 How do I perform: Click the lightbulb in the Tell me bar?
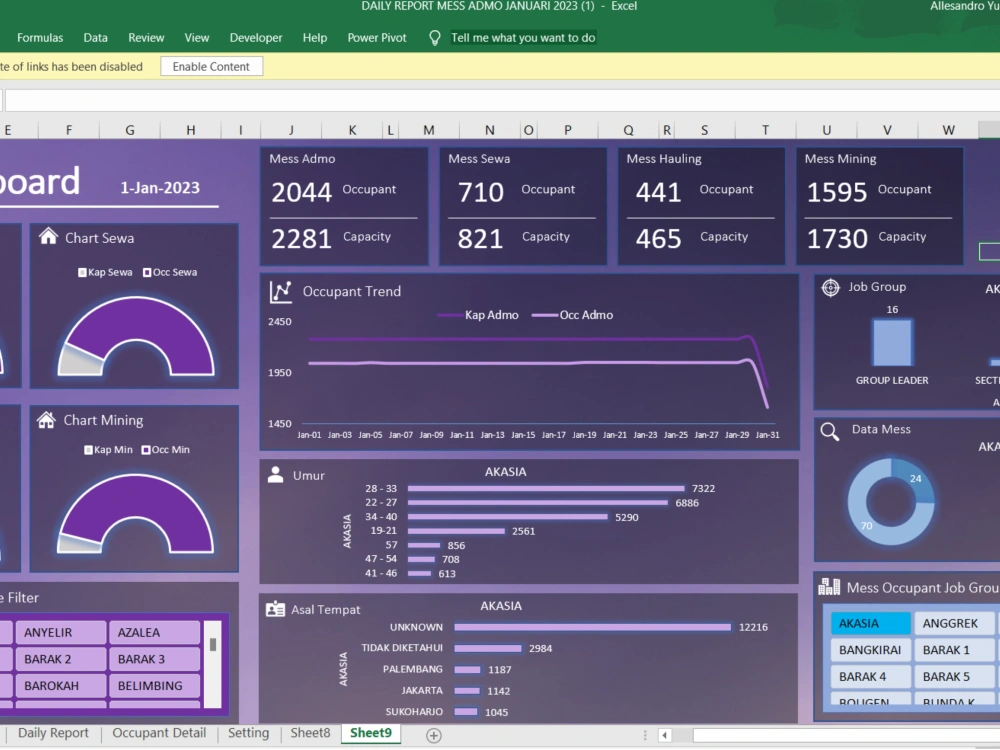[434, 37]
